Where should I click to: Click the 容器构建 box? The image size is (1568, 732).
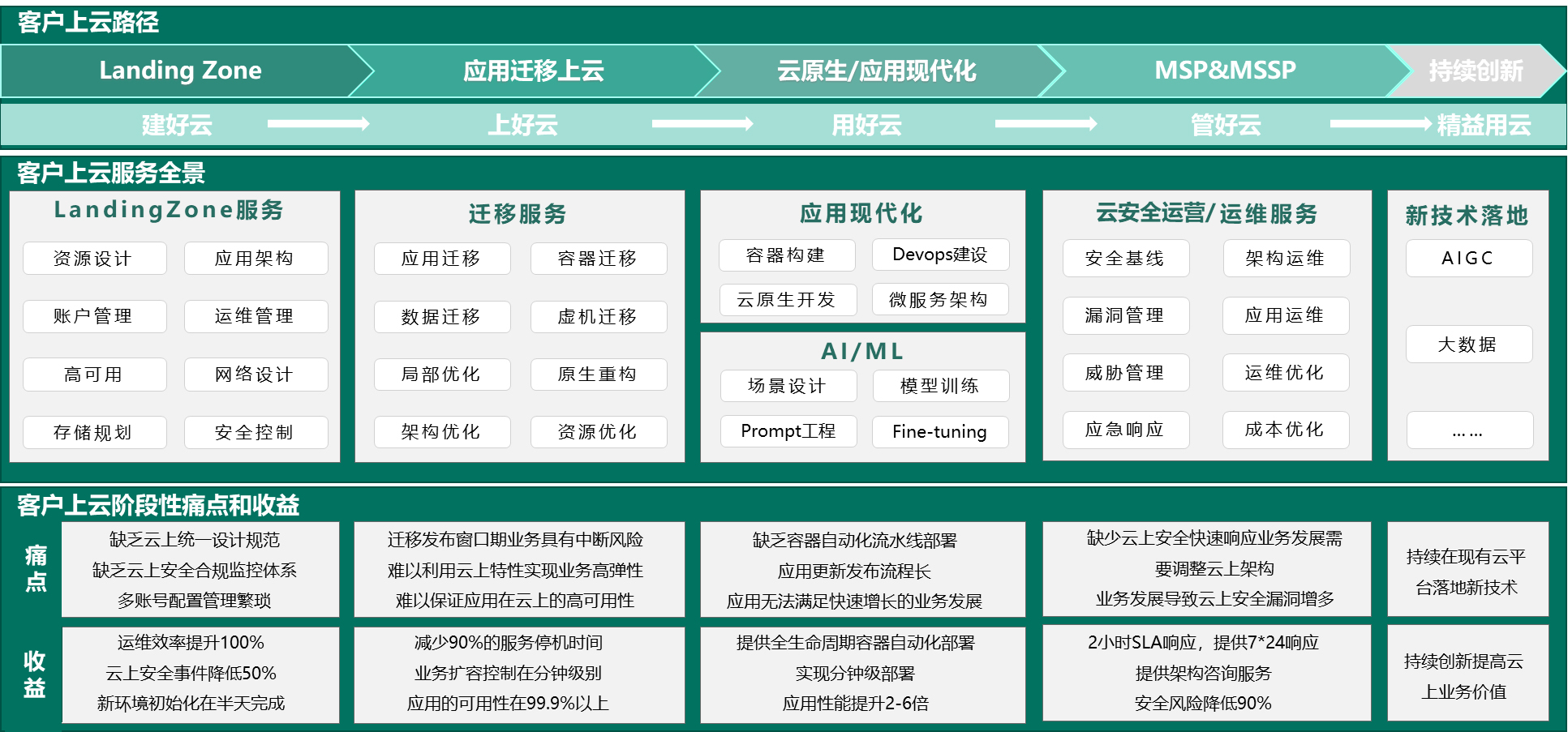(x=787, y=255)
